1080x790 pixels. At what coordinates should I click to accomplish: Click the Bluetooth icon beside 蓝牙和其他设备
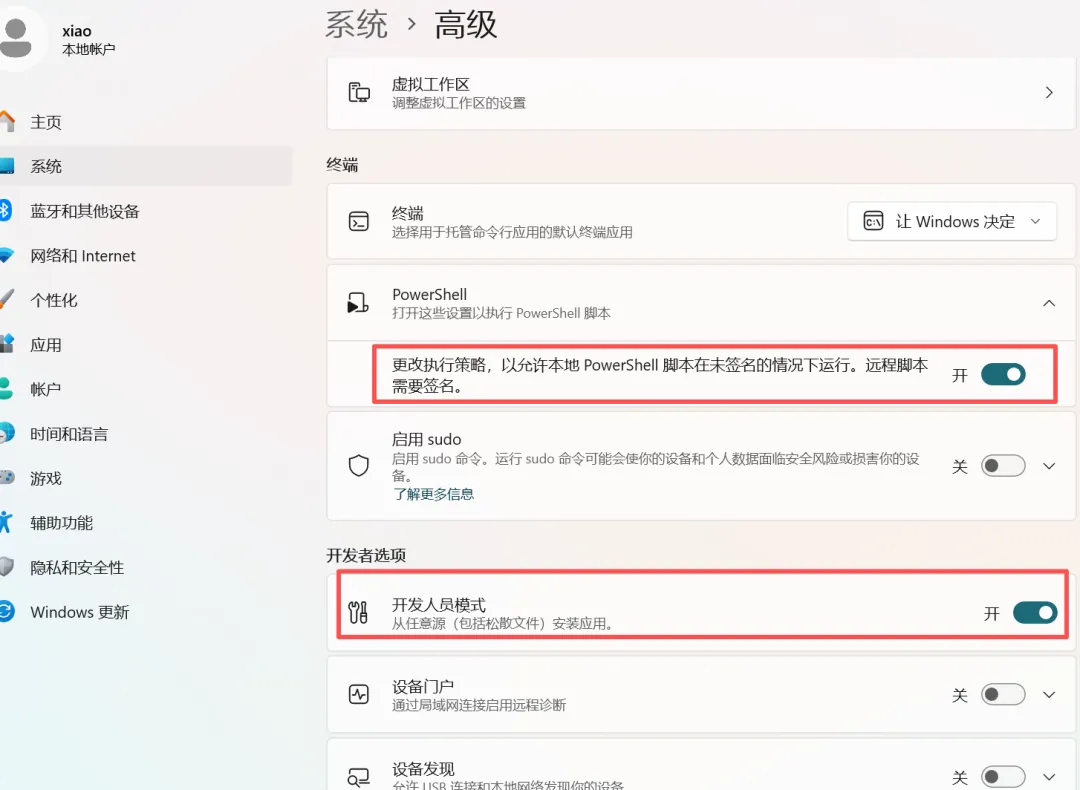(x=6, y=210)
